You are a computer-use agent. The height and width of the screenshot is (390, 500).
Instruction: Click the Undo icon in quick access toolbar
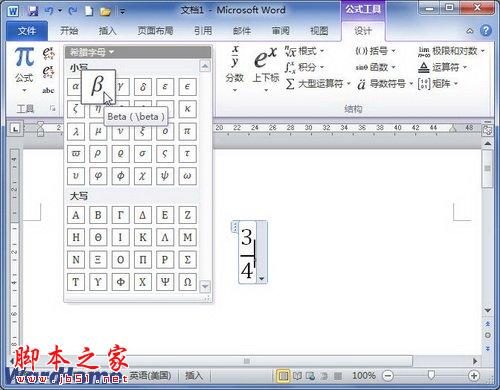tap(49, 11)
